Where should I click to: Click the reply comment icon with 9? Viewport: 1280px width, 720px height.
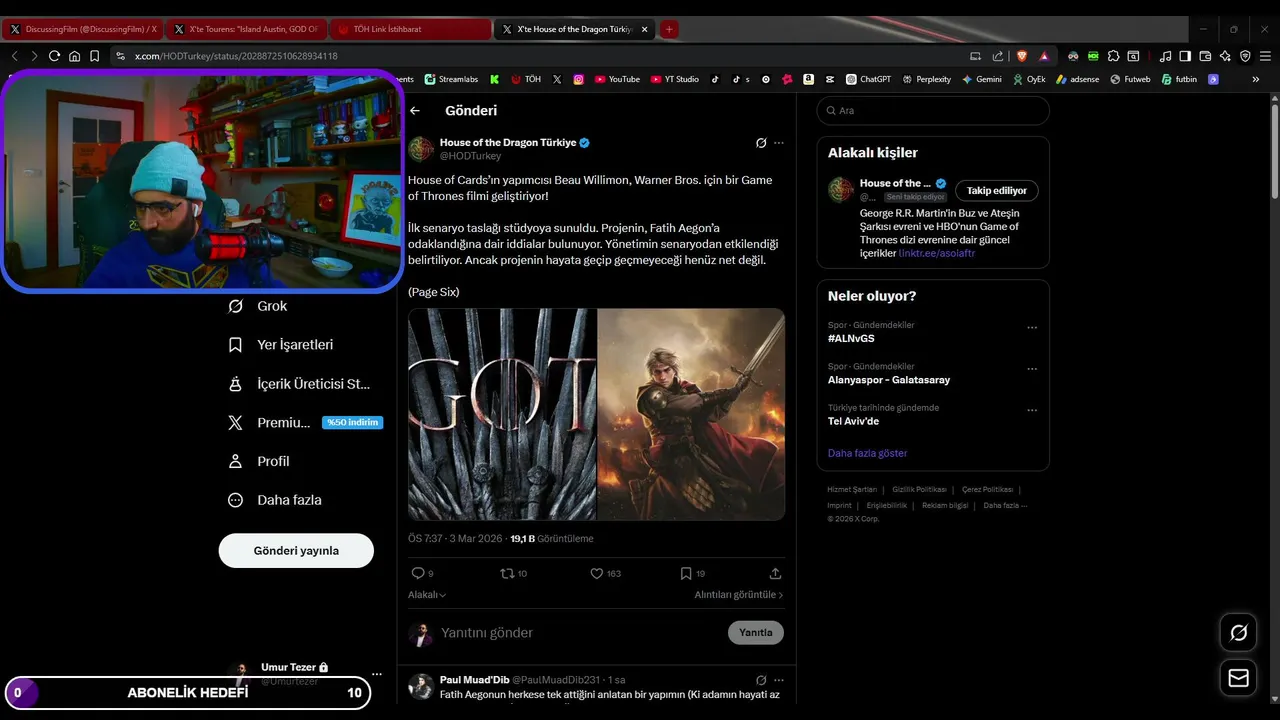tap(419, 573)
